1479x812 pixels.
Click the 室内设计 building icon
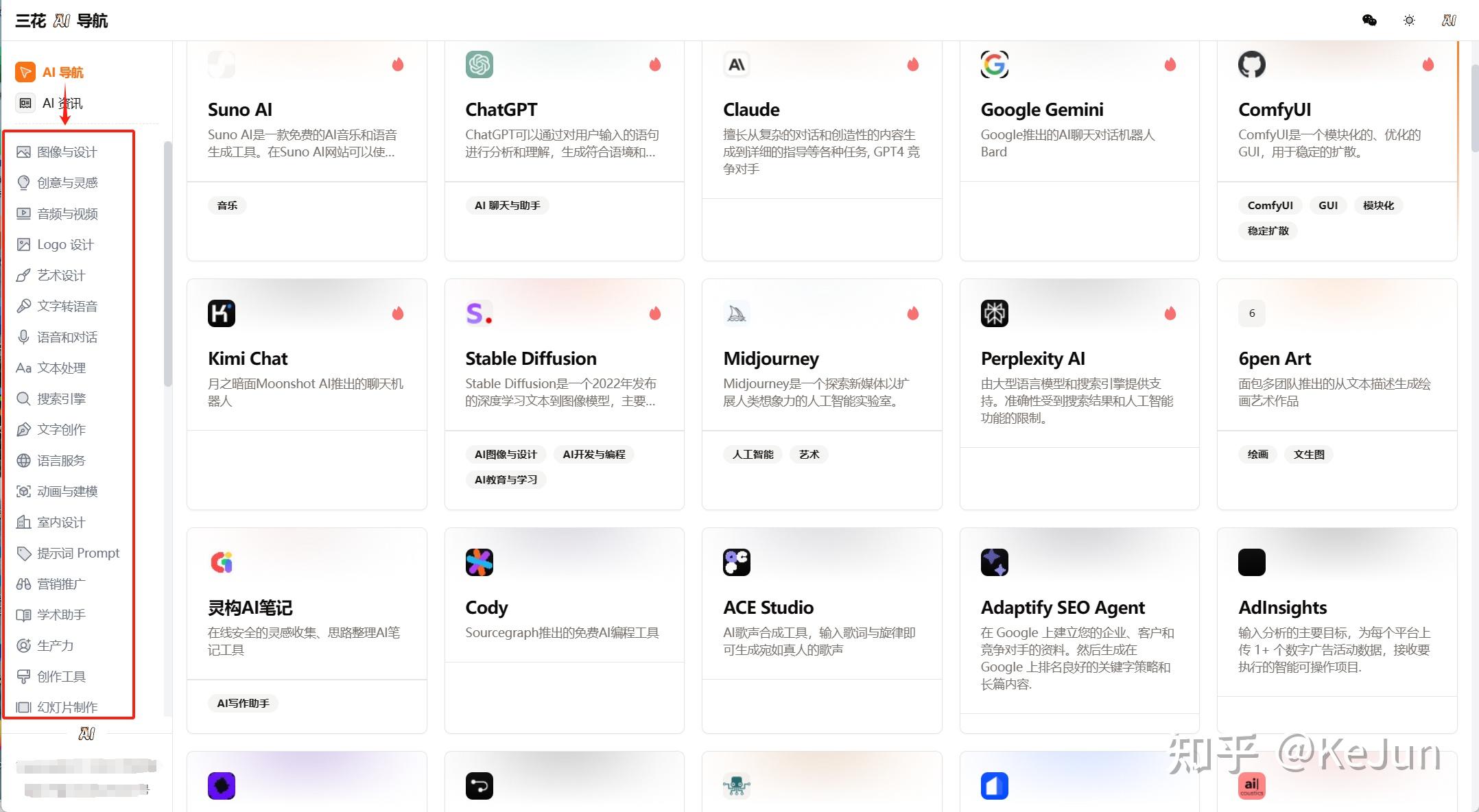click(x=23, y=522)
